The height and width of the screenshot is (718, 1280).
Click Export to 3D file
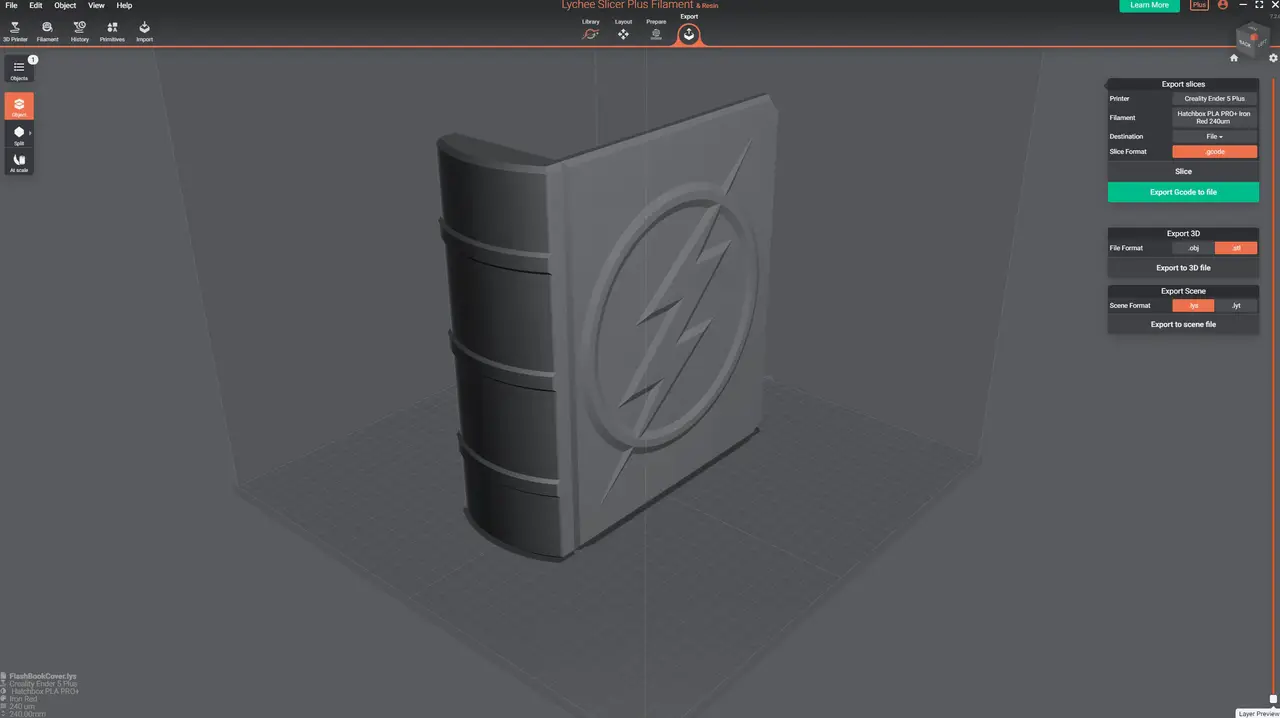pyautogui.click(x=1183, y=268)
